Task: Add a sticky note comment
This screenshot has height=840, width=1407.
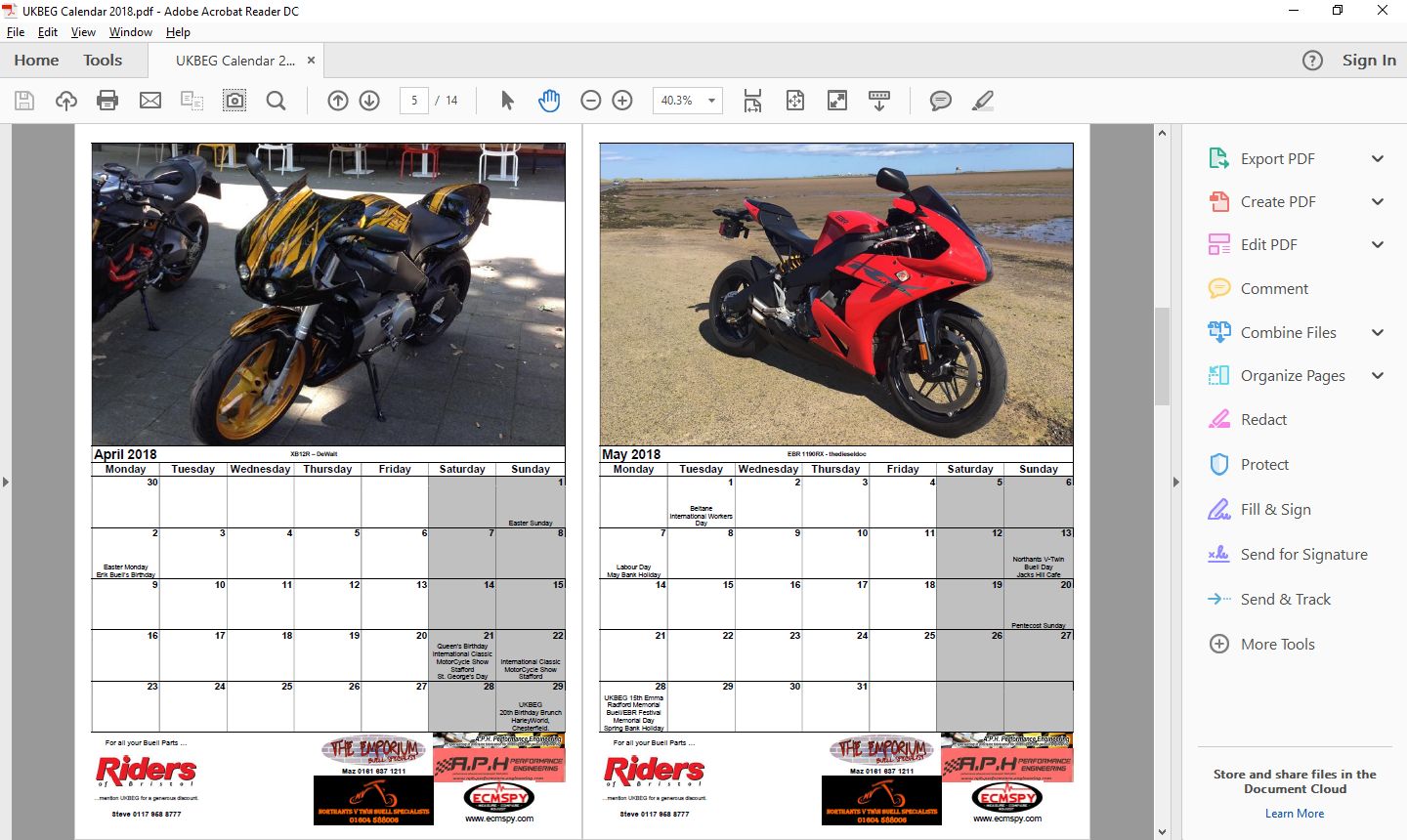Action: (940, 101)
